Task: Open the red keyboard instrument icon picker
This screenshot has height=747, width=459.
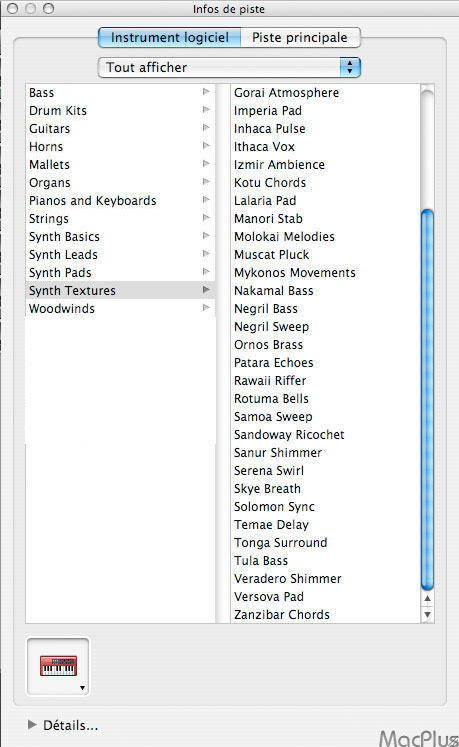Action: (x=58, y=666)
